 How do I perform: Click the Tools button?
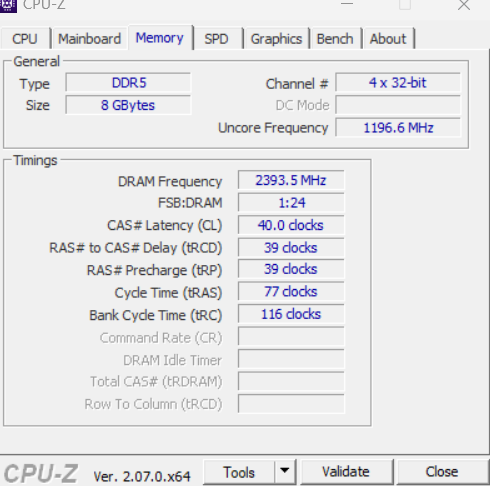(x=239, y=472)
